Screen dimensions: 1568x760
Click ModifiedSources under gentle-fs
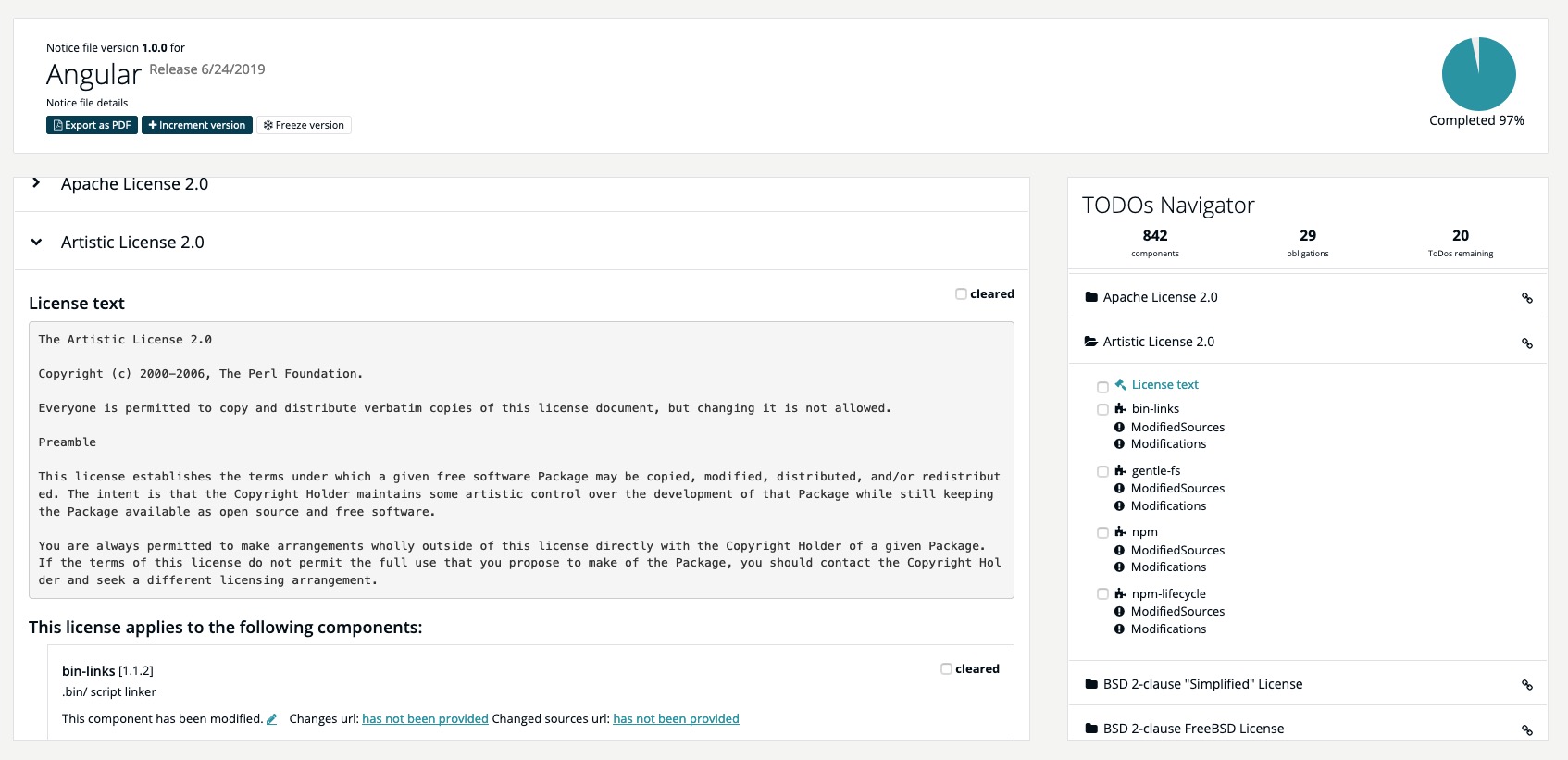click(1177, 489)
